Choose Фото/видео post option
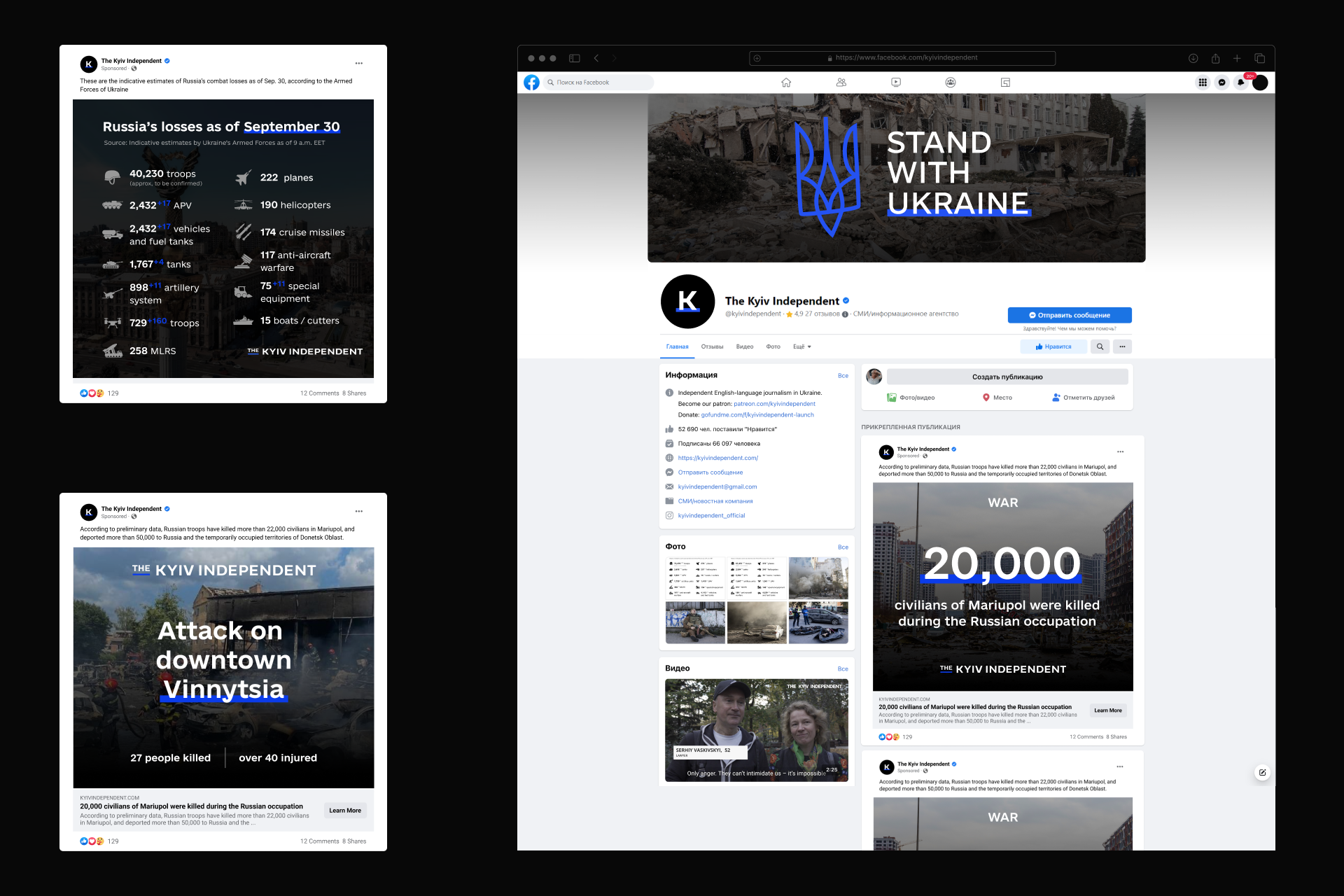The image size is (1344, 896). 911,398
